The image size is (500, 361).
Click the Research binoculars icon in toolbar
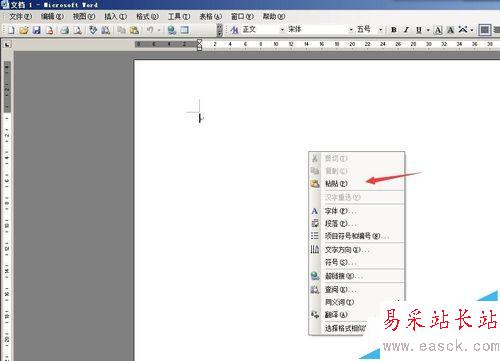click(x=106, y=30)
